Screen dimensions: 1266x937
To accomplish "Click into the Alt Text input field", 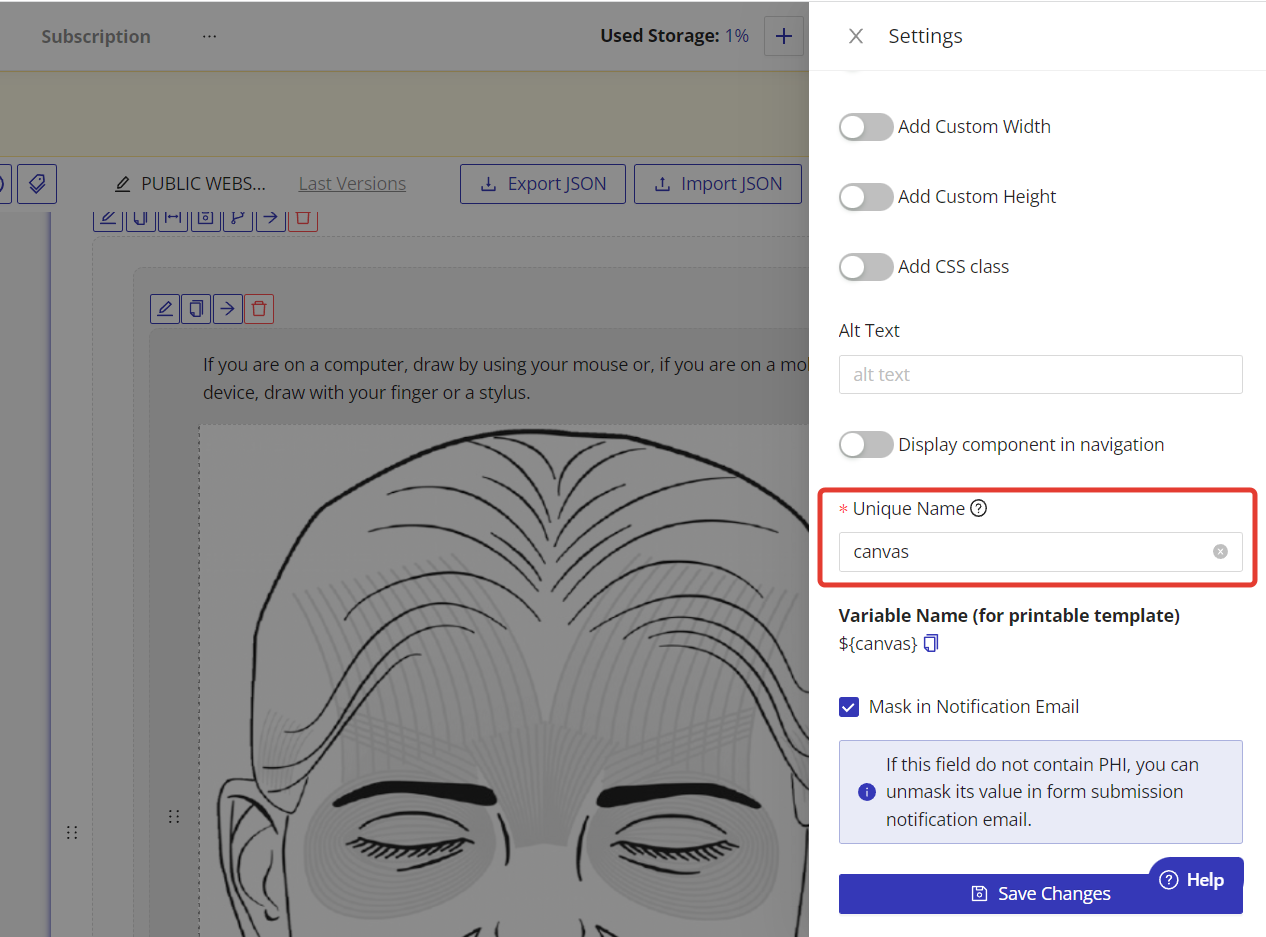I will click(1040, 375).
